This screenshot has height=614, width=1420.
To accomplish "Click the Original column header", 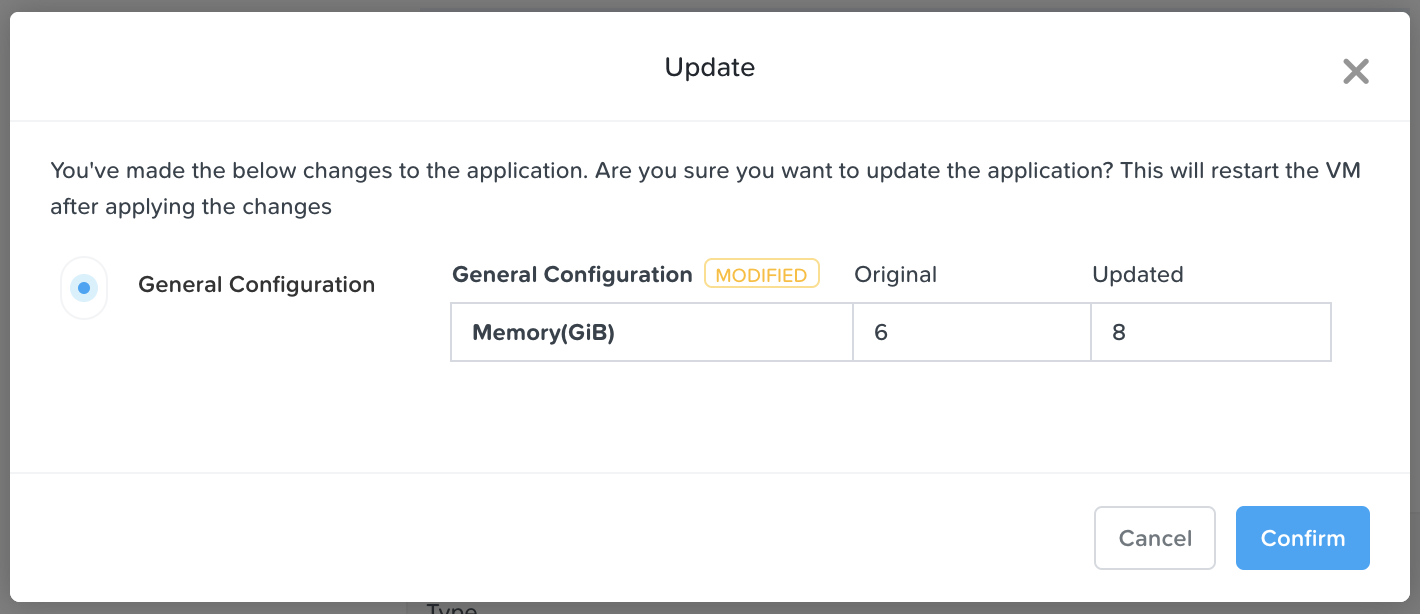I will click(x=895, y=274).
